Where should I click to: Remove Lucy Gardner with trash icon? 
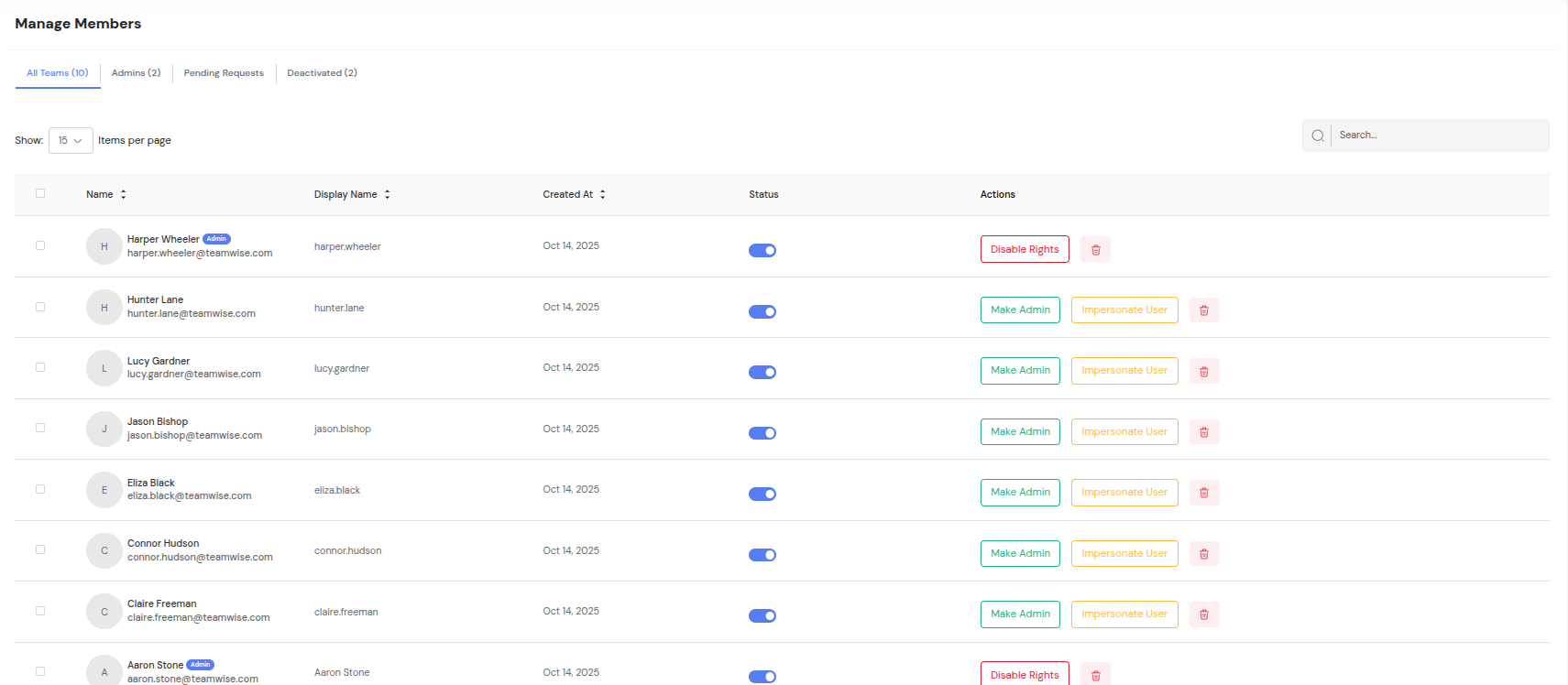[1204, 371]
